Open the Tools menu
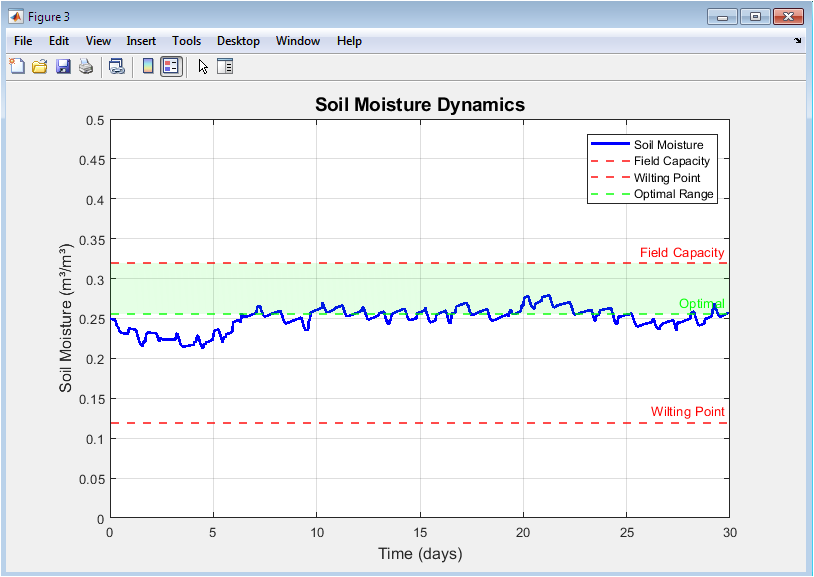Viewport: 814px width, 577px height. [186, 41]
